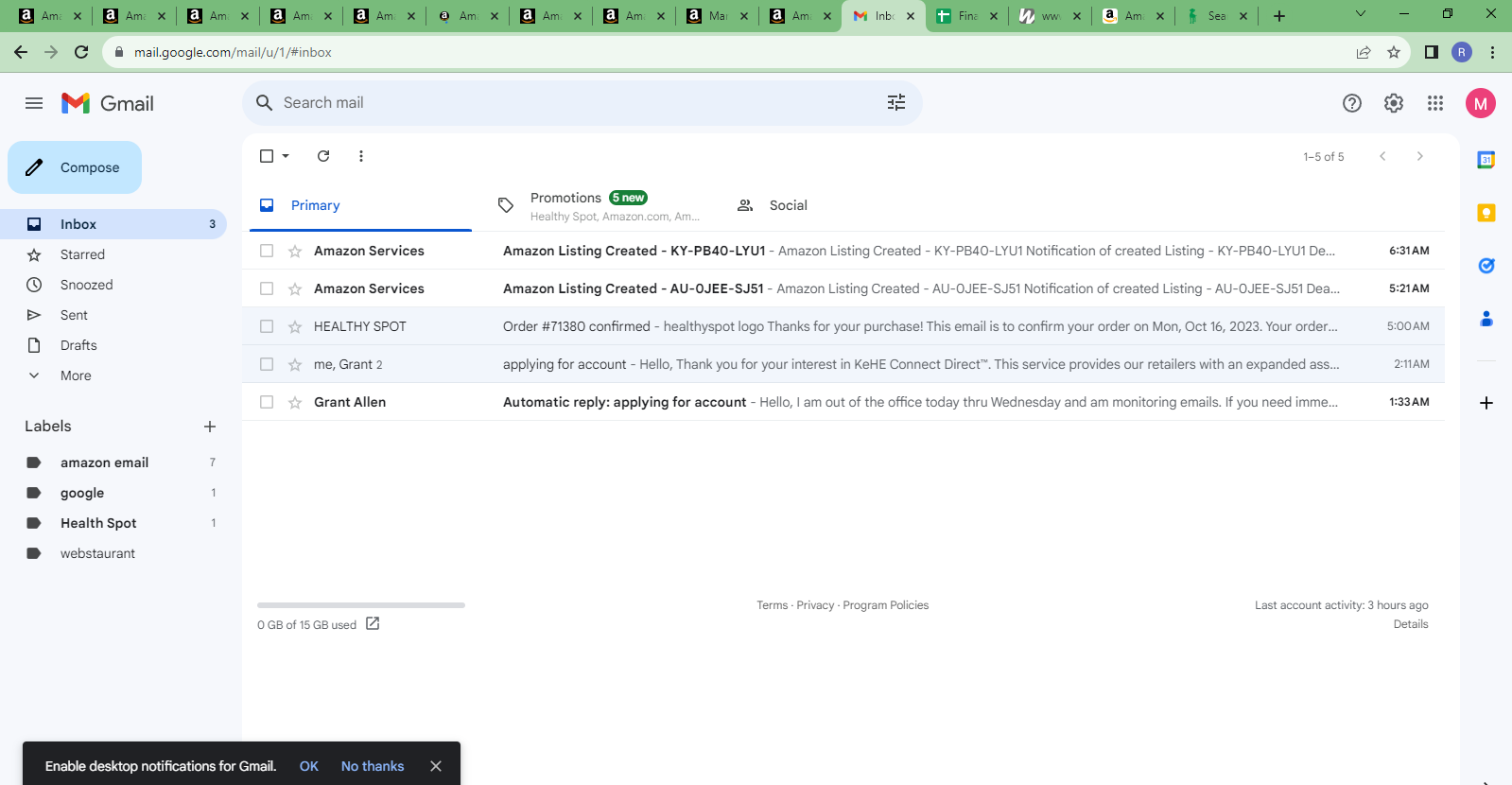The image size is (1512, 785).
Task: Open the Chrome menu
Action: point(1493,52)
